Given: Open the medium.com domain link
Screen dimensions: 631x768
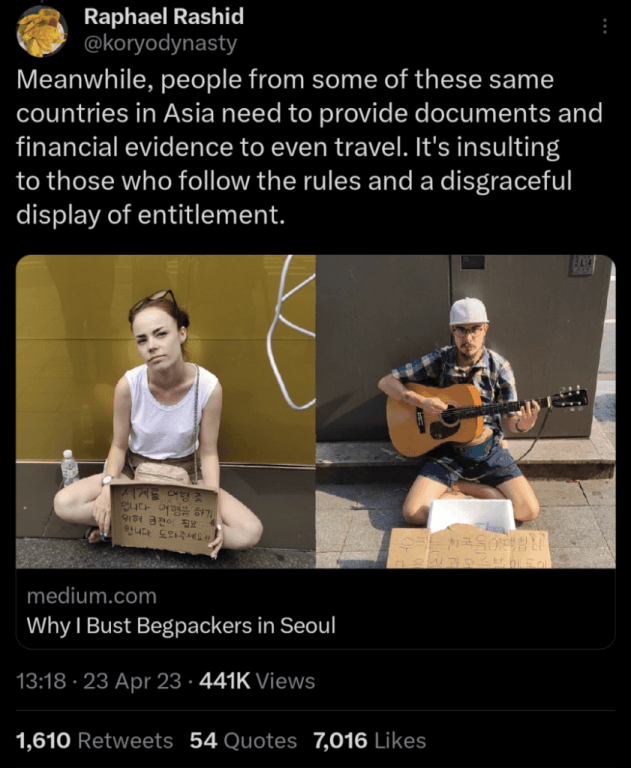Looking at the screenshot, I should (x=92, y=596).
